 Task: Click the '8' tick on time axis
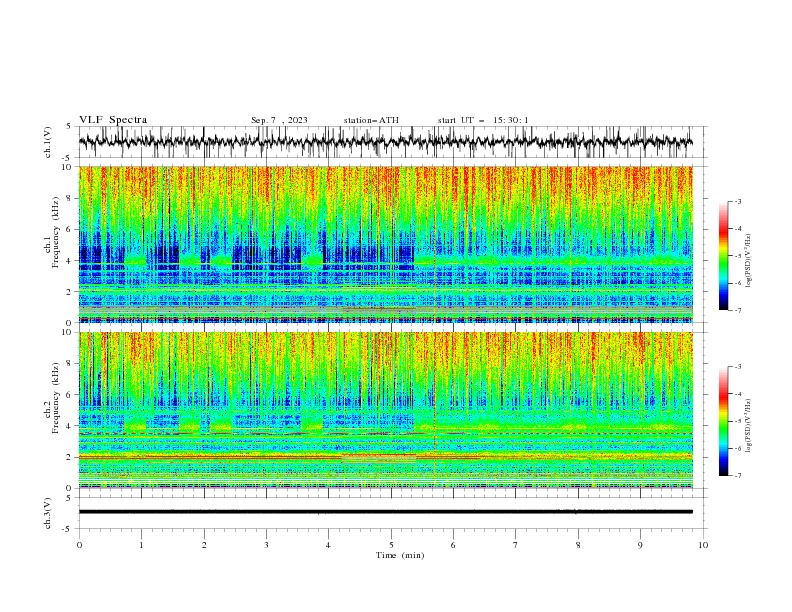[x=578, y=545]
